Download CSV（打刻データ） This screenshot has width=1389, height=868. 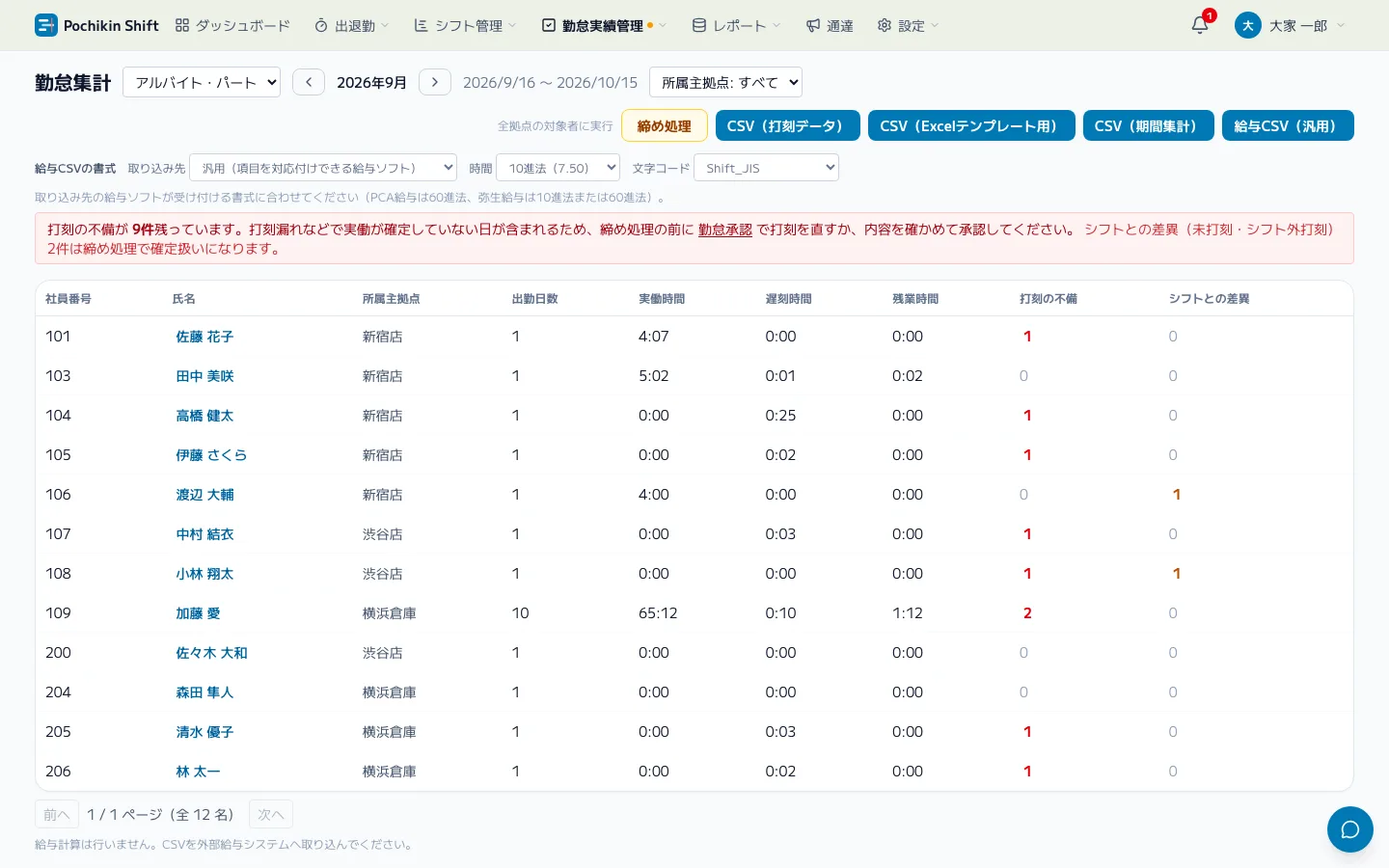(788, 125)
